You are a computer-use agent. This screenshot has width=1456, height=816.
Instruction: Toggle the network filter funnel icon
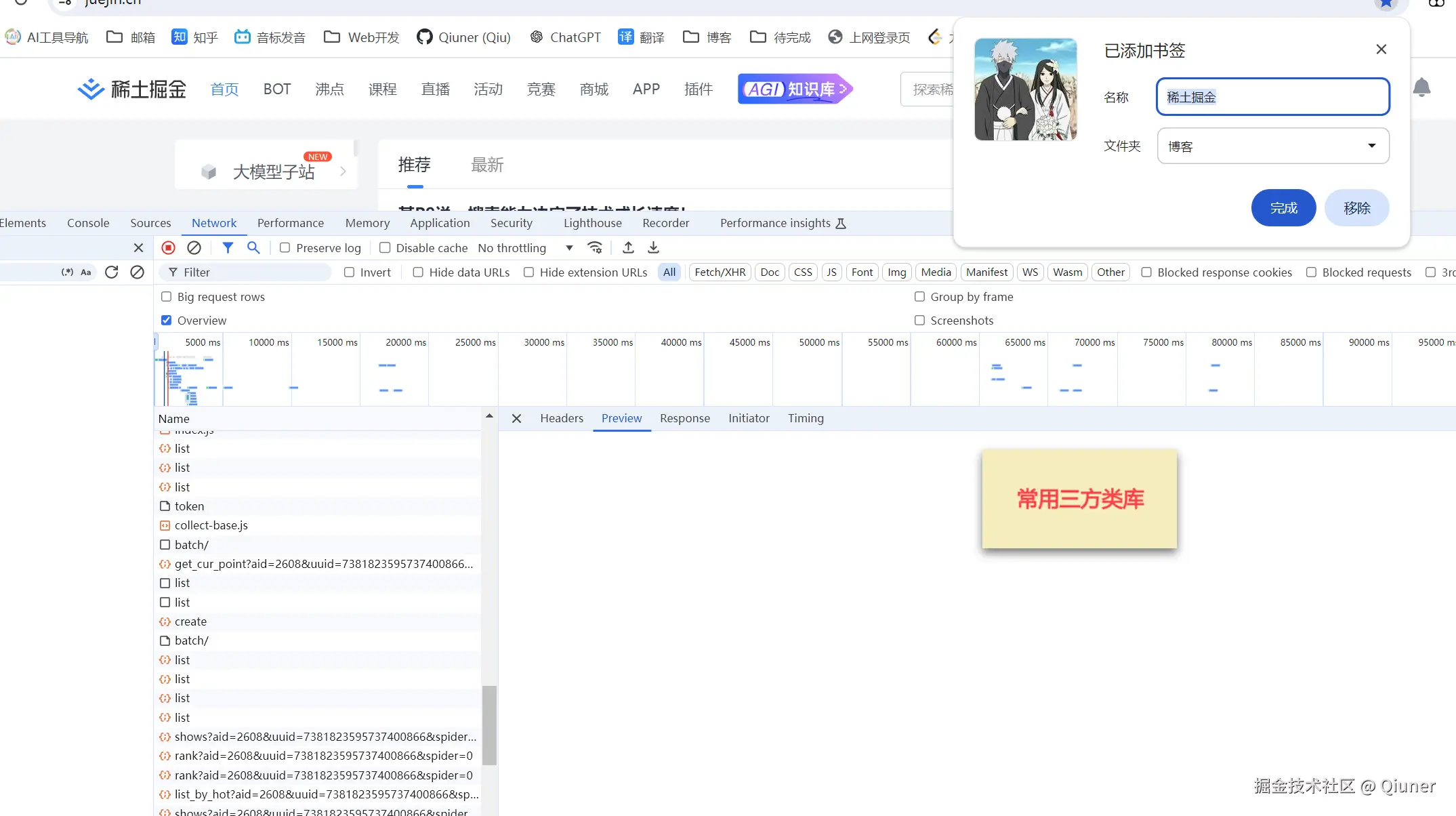coord(228,248)
